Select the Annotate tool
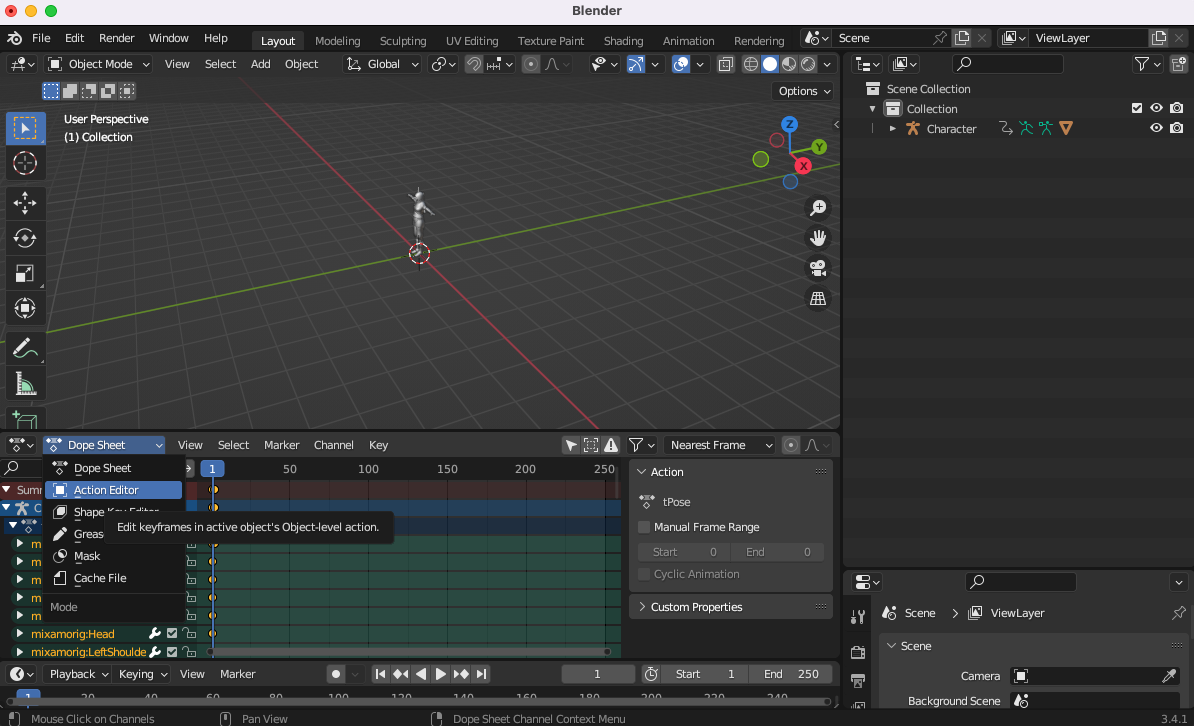The width and height of the screenshot is (1194, 726). pos(25,348)
